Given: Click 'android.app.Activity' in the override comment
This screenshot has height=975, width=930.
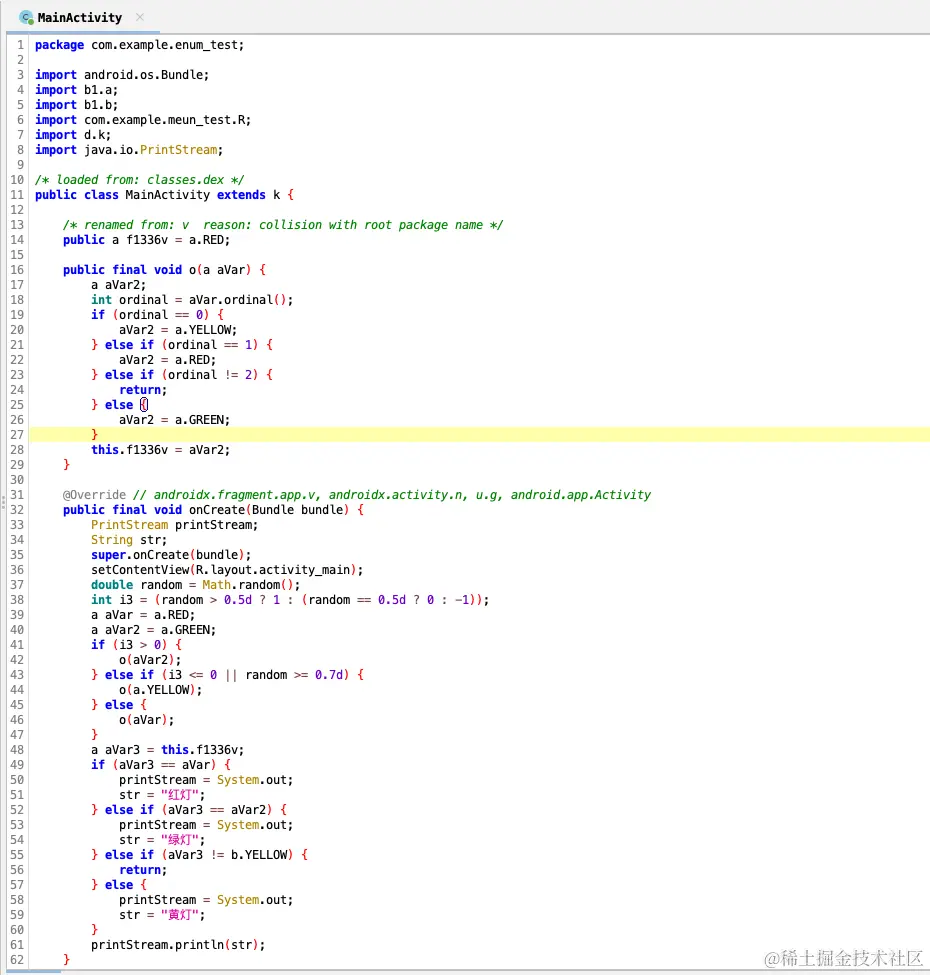Looking at the screenshot, I should click(x=581, y=495).
